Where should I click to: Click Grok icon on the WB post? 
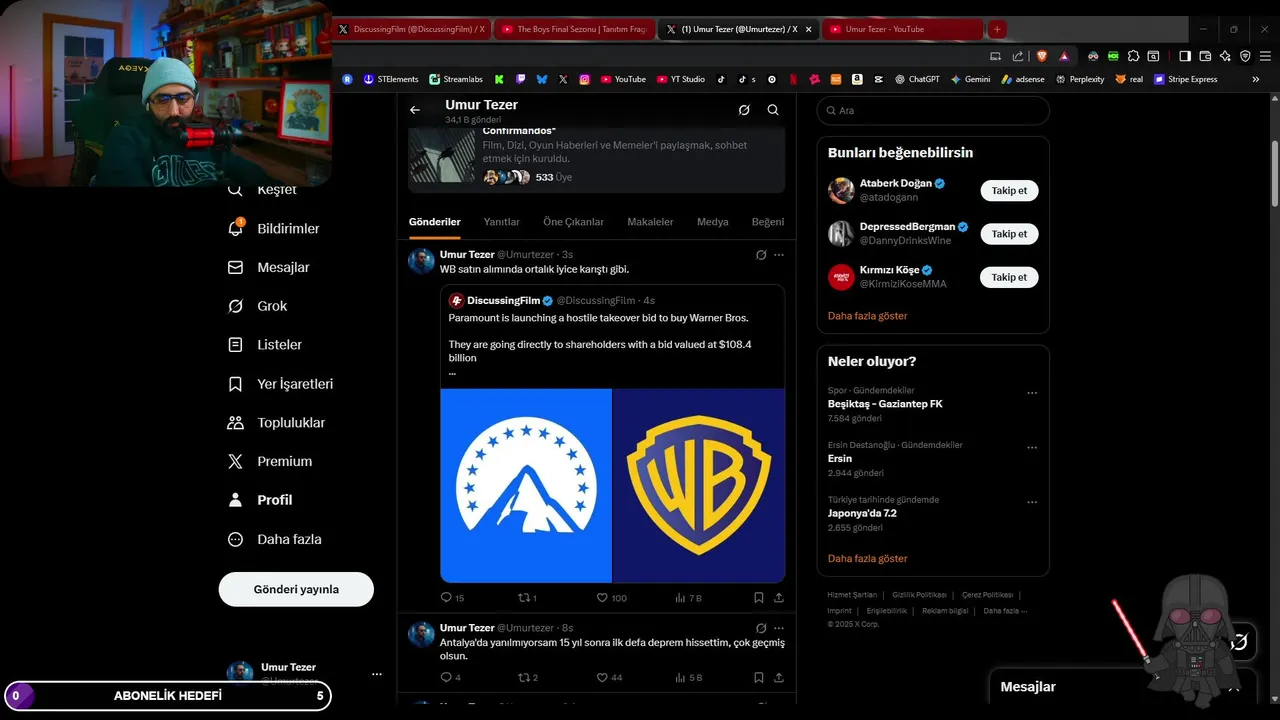pyautogui.click(x=761, y=255)
